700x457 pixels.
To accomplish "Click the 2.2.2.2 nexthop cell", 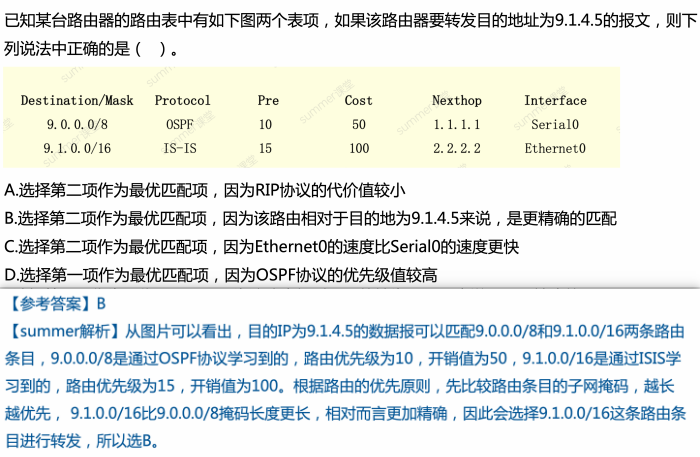I will (x=457, y=148).
